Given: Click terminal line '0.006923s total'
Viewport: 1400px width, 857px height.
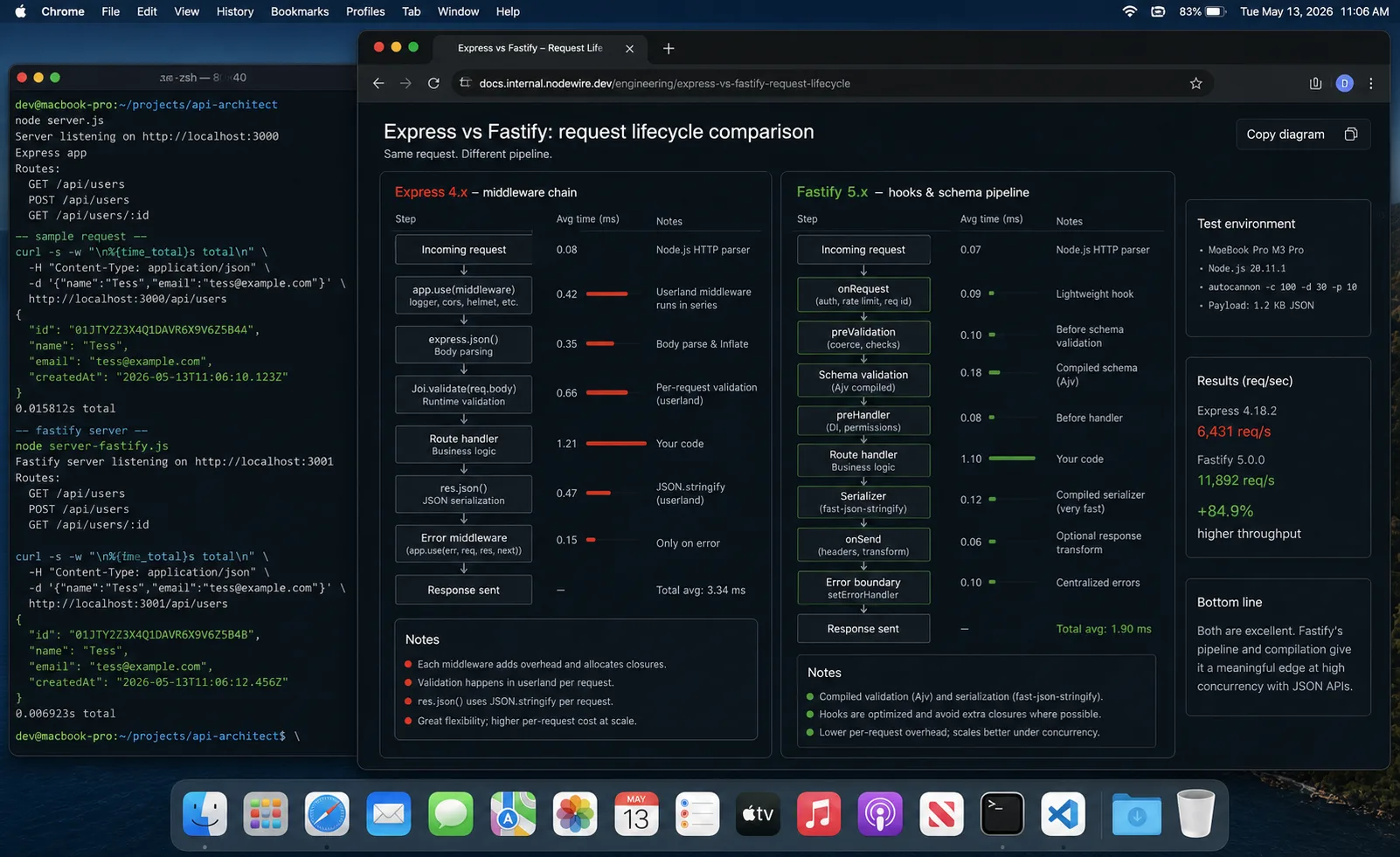Looking at the screenshot, I should point(66,713).
